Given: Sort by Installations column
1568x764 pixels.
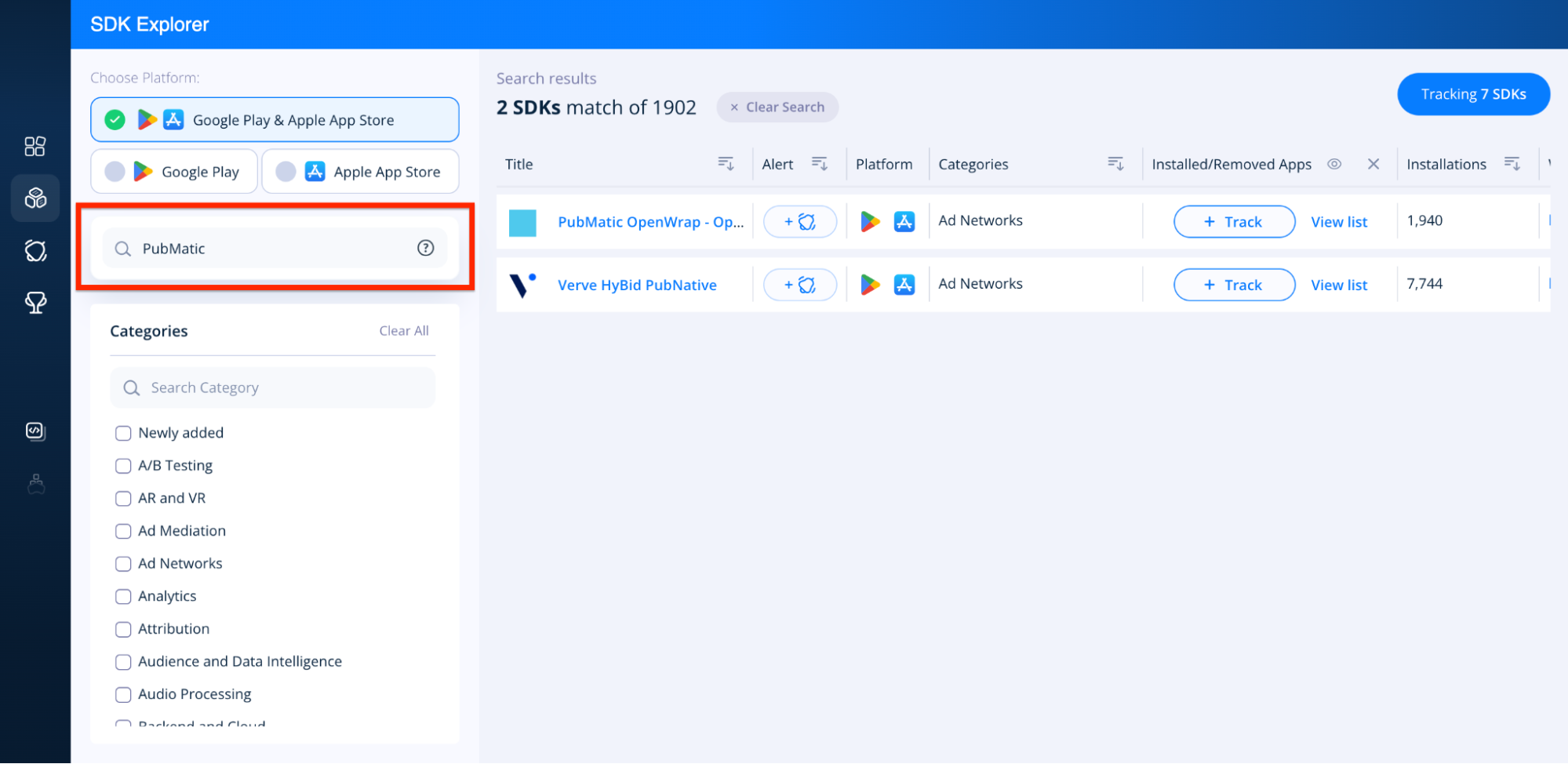Looking at the screenshot, I should 1512,163.
